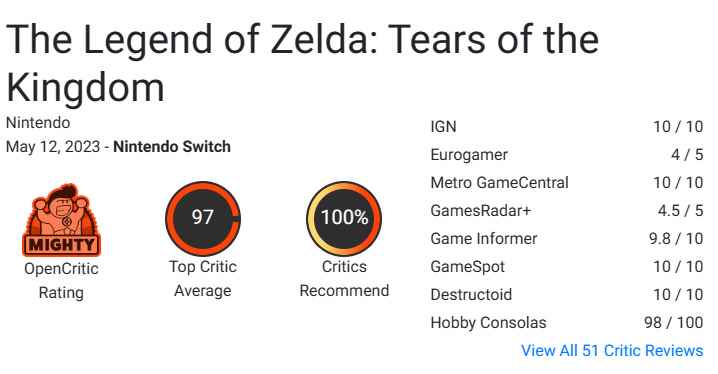The width and height of the screenshot is (718, 374).
Task: Click the 97 Top Critic Average circle
Action: pyautogui.click(x=203, y=218)
